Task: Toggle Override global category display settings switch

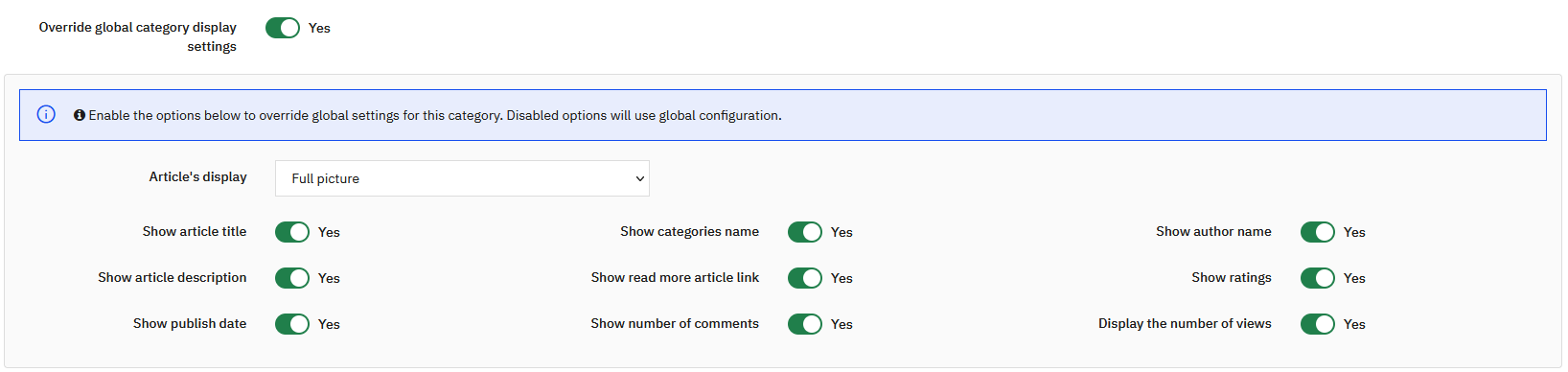Action: 283,28
